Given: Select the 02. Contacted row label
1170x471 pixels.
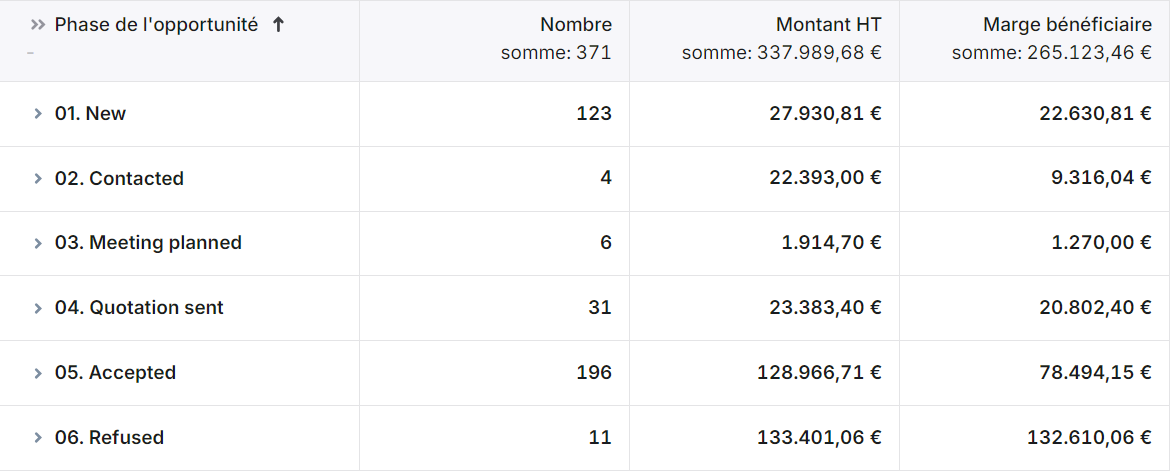Looking at the screenshot, I should coord(119,178).
